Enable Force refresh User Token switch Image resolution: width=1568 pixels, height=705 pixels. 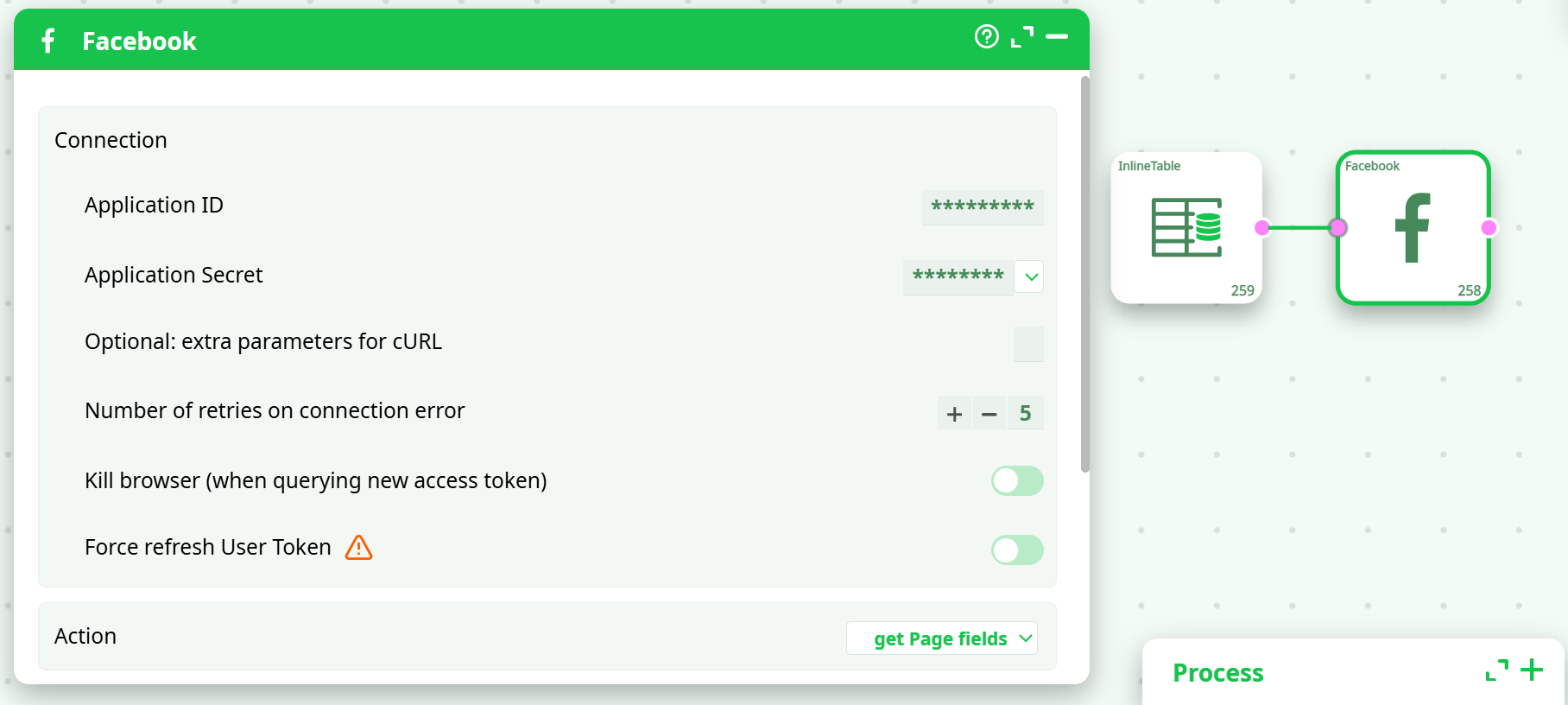coord(1017,550)
